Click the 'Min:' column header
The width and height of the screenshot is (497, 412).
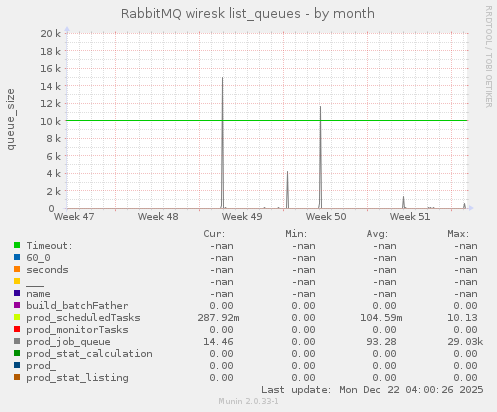296,234
